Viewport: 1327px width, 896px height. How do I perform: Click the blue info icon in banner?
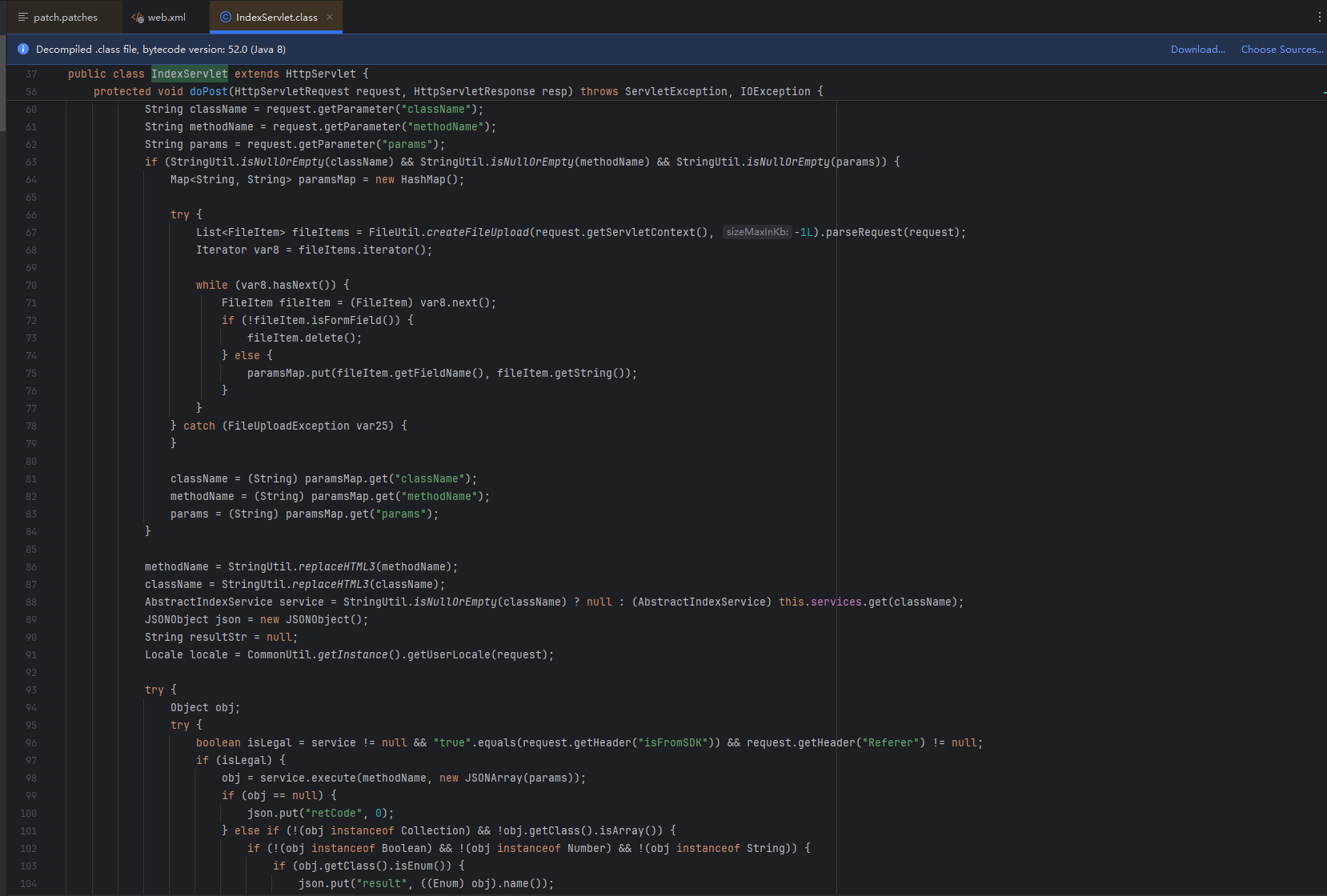pos(23,49)
